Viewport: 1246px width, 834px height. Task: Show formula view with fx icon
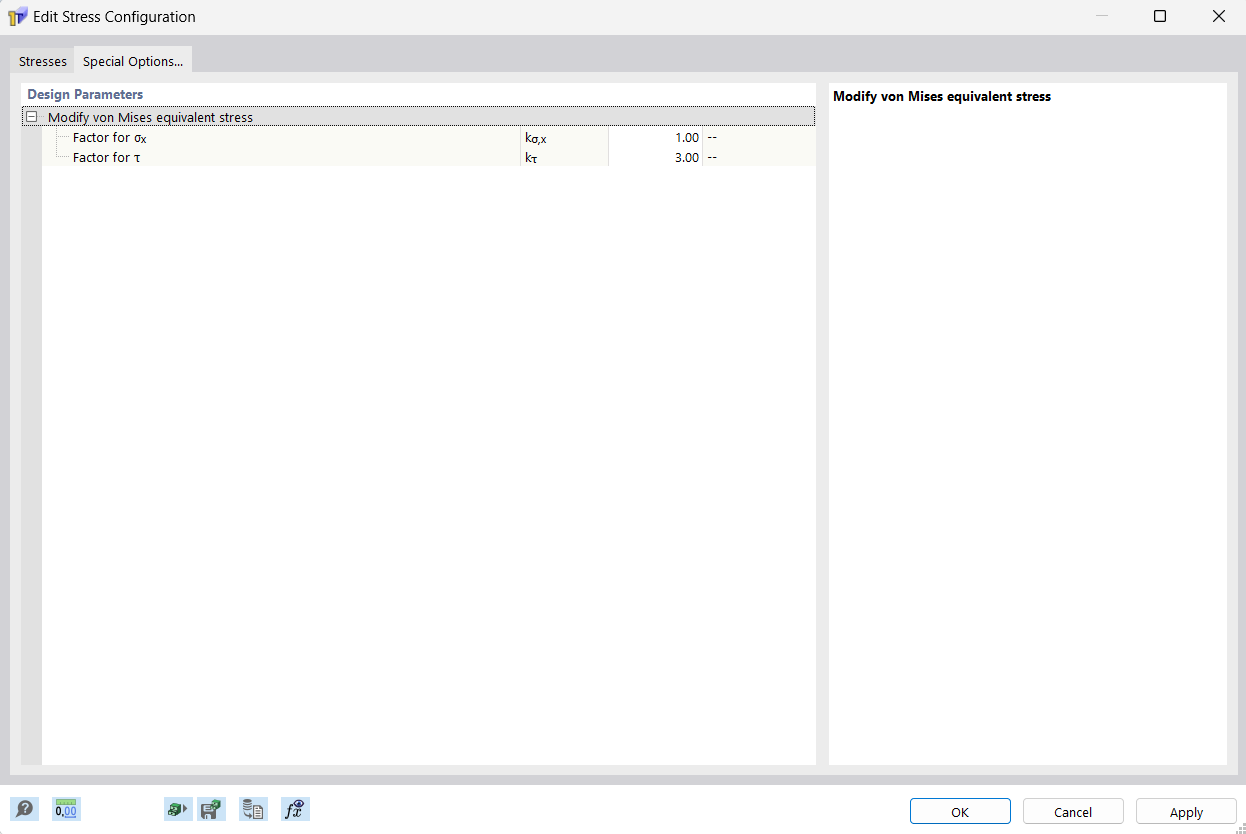(295, 809)
